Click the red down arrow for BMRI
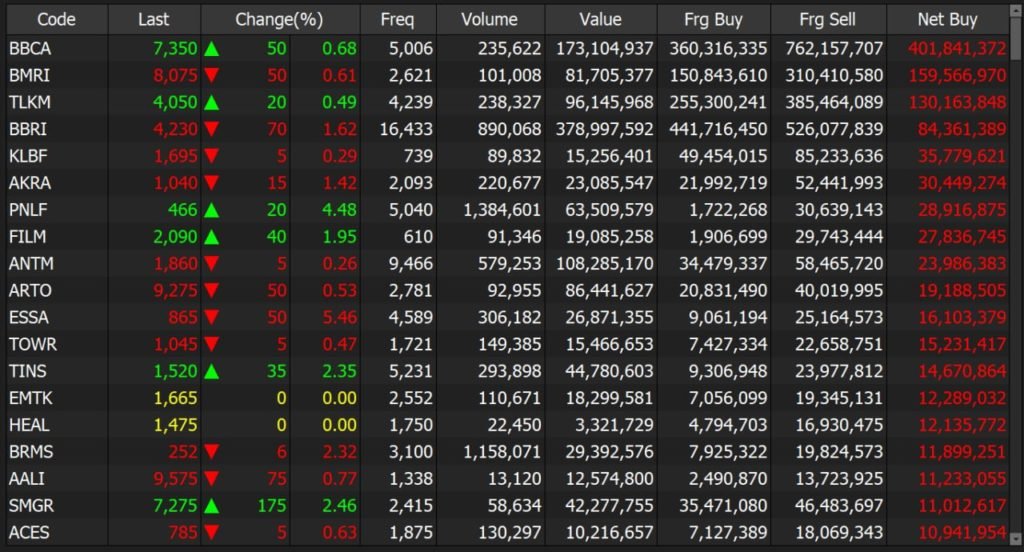 (x=212, y=76)
